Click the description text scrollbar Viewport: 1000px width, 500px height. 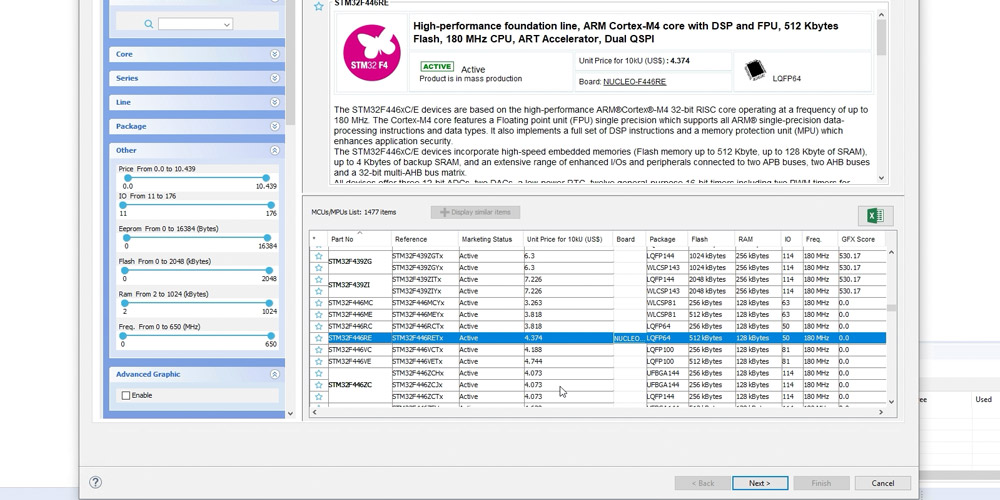click(x=881, y=37)
